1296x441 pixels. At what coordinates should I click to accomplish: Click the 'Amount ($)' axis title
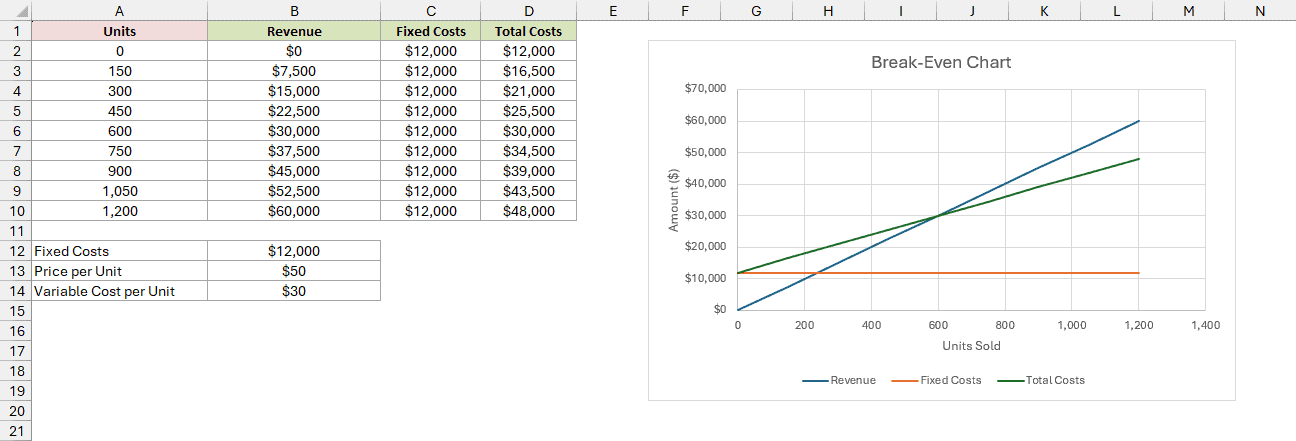(673, 198)
